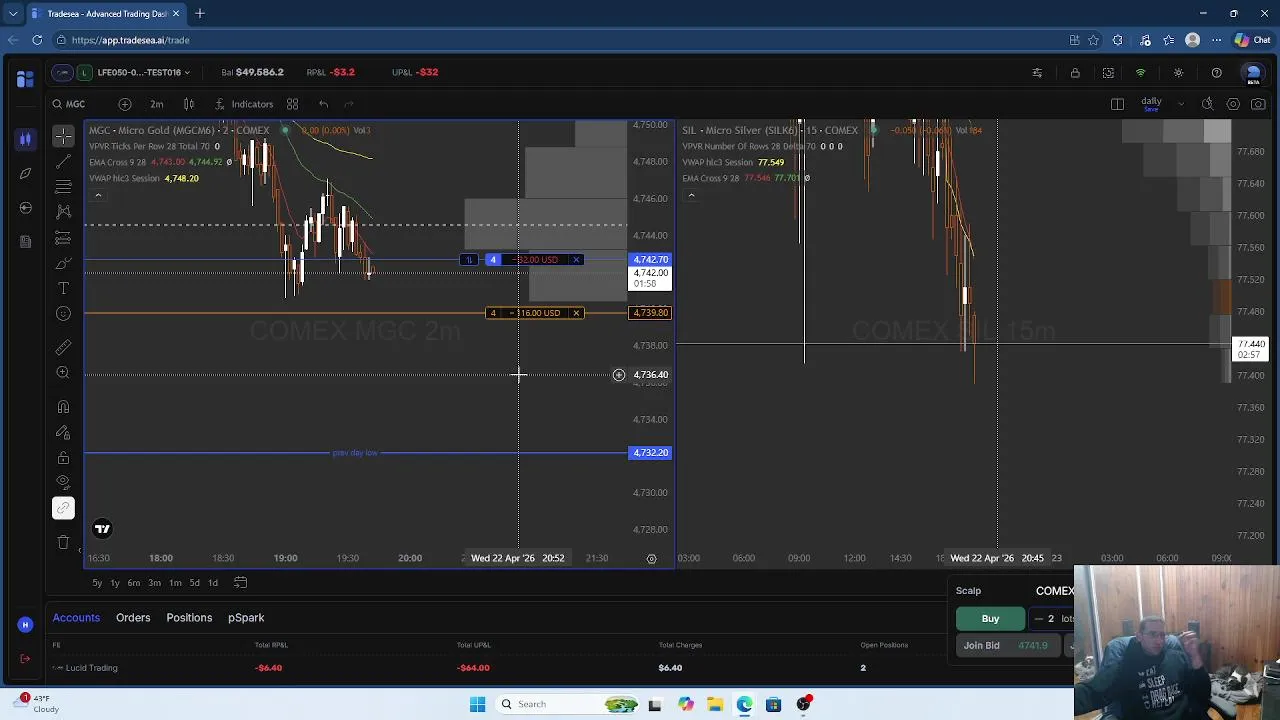Screen dimensions: 1280x720
Task: Open the help question mark icon
Action: click(x=1216, y=73)
